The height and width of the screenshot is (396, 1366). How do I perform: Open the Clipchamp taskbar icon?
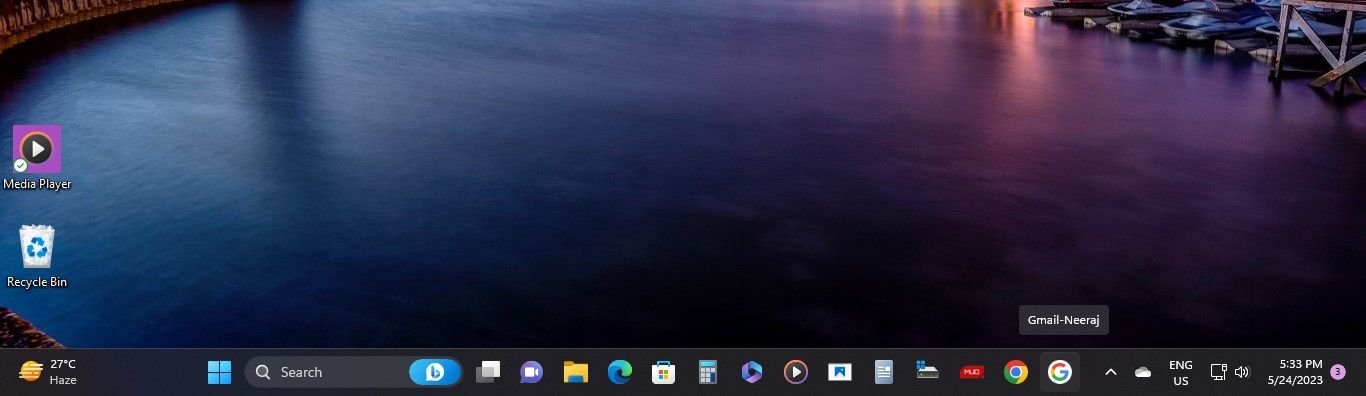pos(752,372)
